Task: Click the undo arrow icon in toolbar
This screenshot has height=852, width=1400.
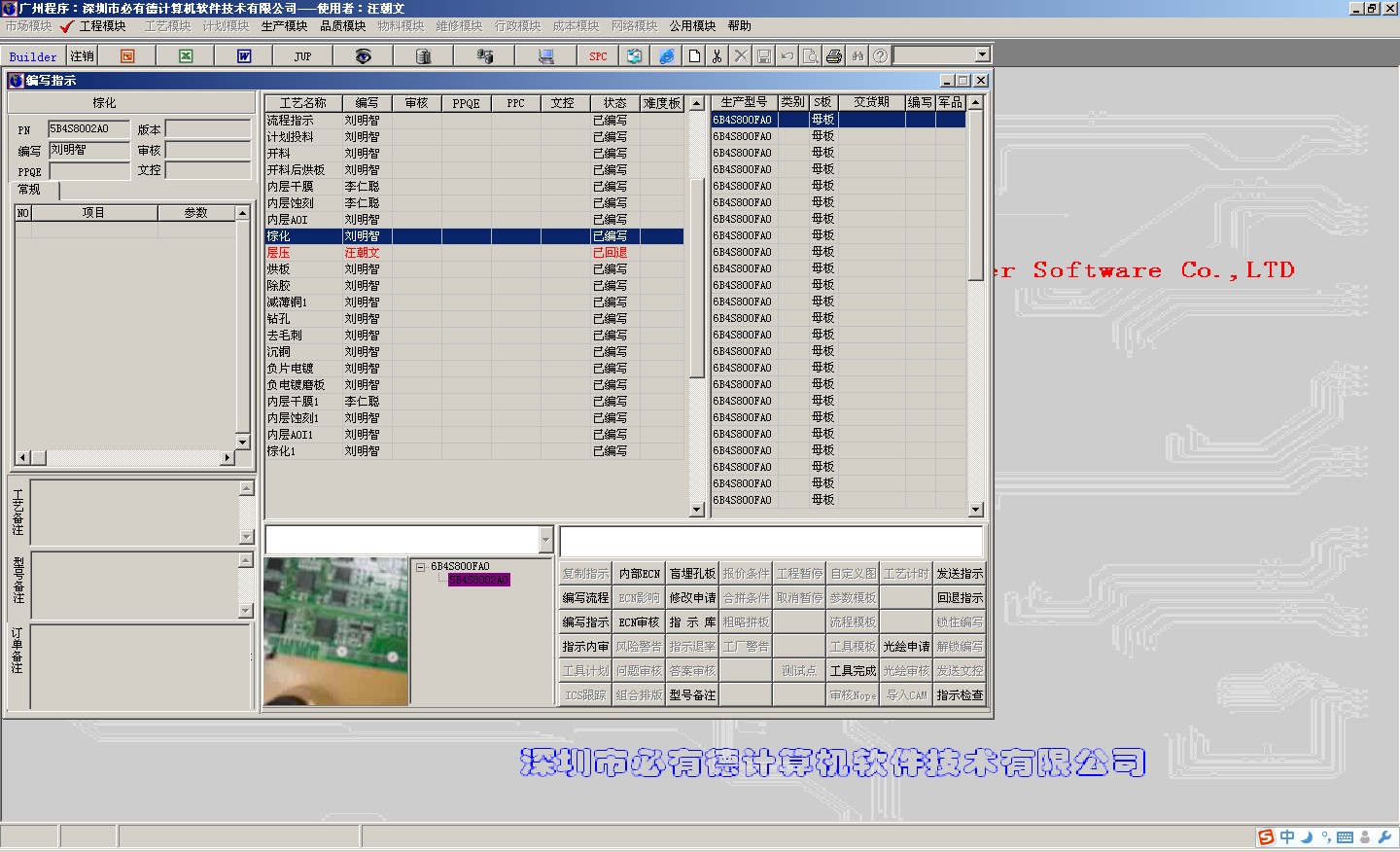Action: click(x=787, y=56)
